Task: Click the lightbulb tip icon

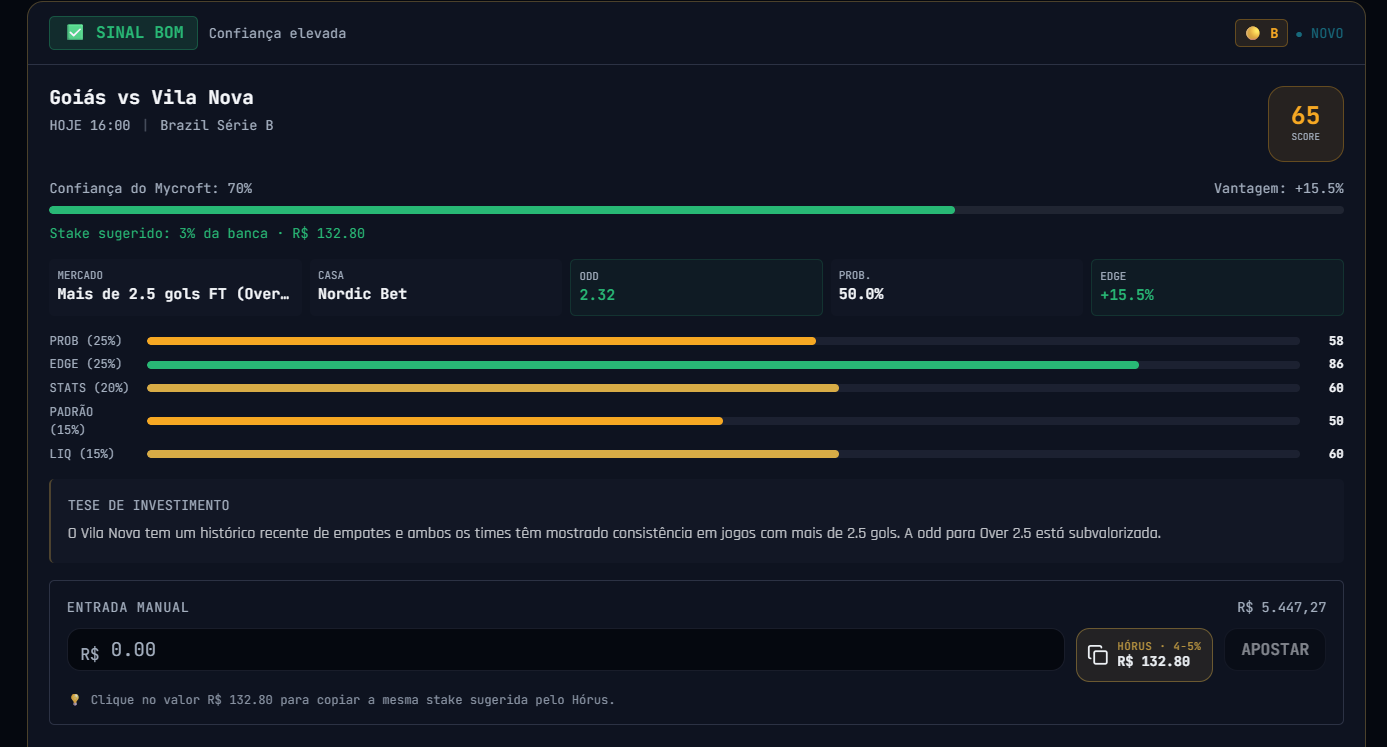Action: [74, 700]
